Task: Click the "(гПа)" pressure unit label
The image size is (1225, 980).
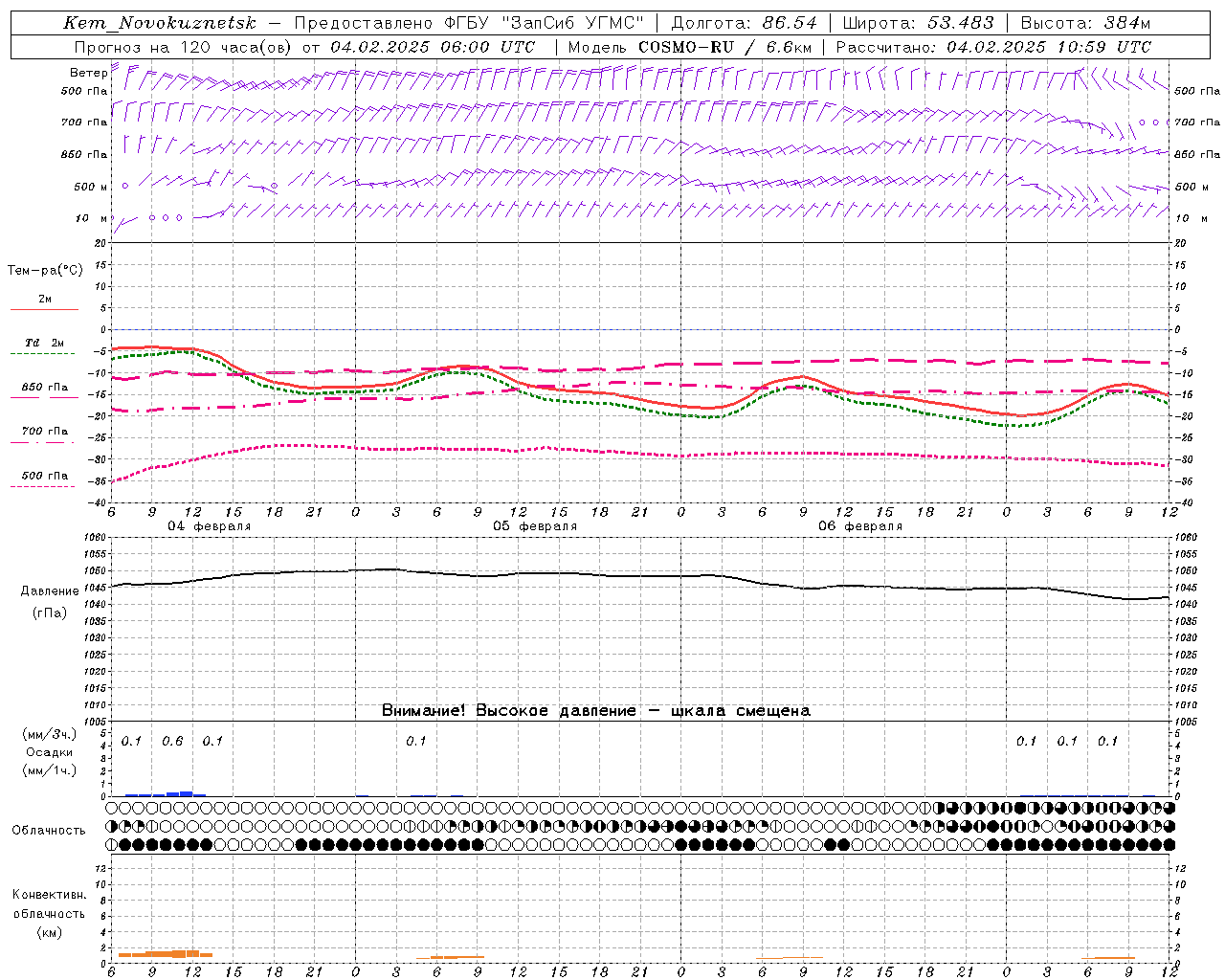Action: (51, 613)
